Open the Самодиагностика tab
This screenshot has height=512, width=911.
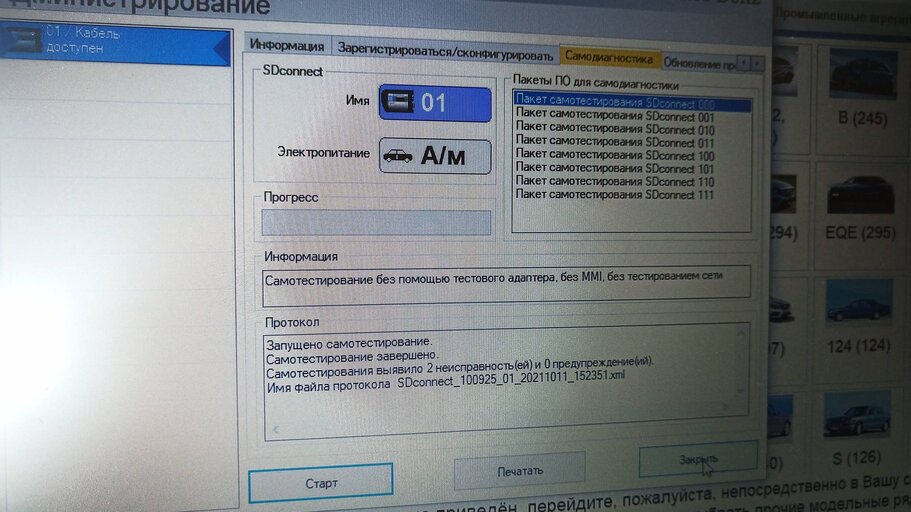(609, 57)
